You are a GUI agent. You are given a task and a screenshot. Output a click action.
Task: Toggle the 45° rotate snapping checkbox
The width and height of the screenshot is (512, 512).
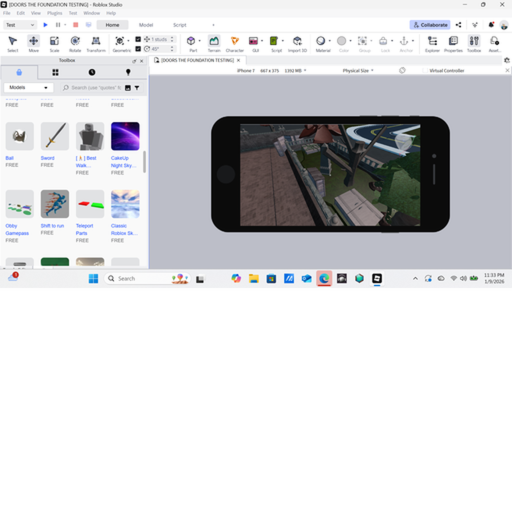click(138, 49)
